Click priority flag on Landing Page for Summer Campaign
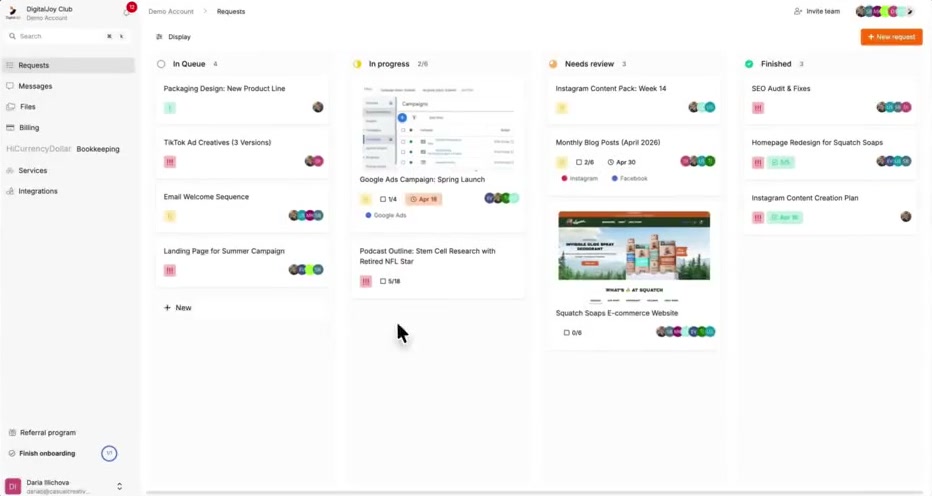932x496 pixels. click(169, 271)
